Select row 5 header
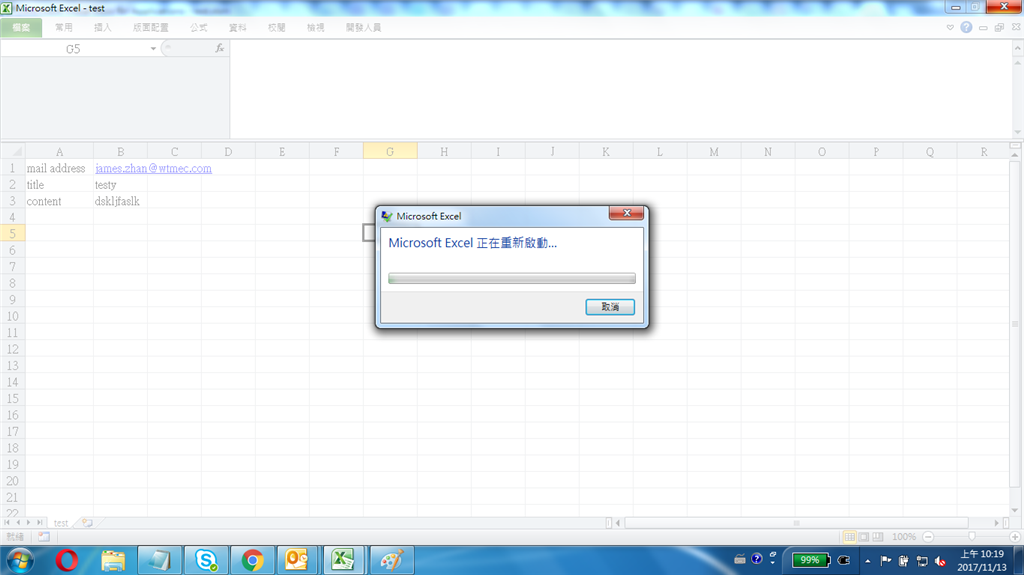The width and height of the screenshot is (1024, 575). point(12,234)
